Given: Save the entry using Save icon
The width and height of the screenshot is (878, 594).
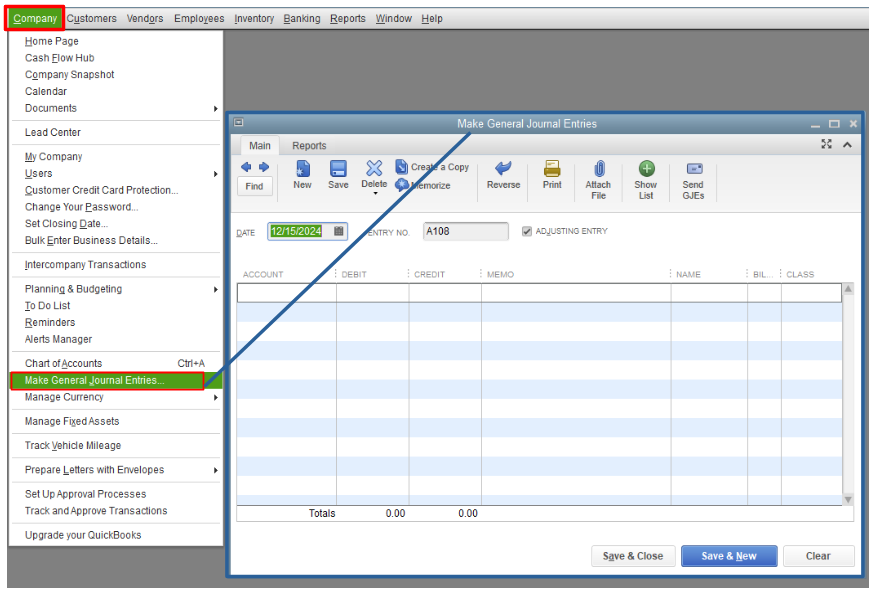Looking at the screenshot, I should (x=338, y=178).
